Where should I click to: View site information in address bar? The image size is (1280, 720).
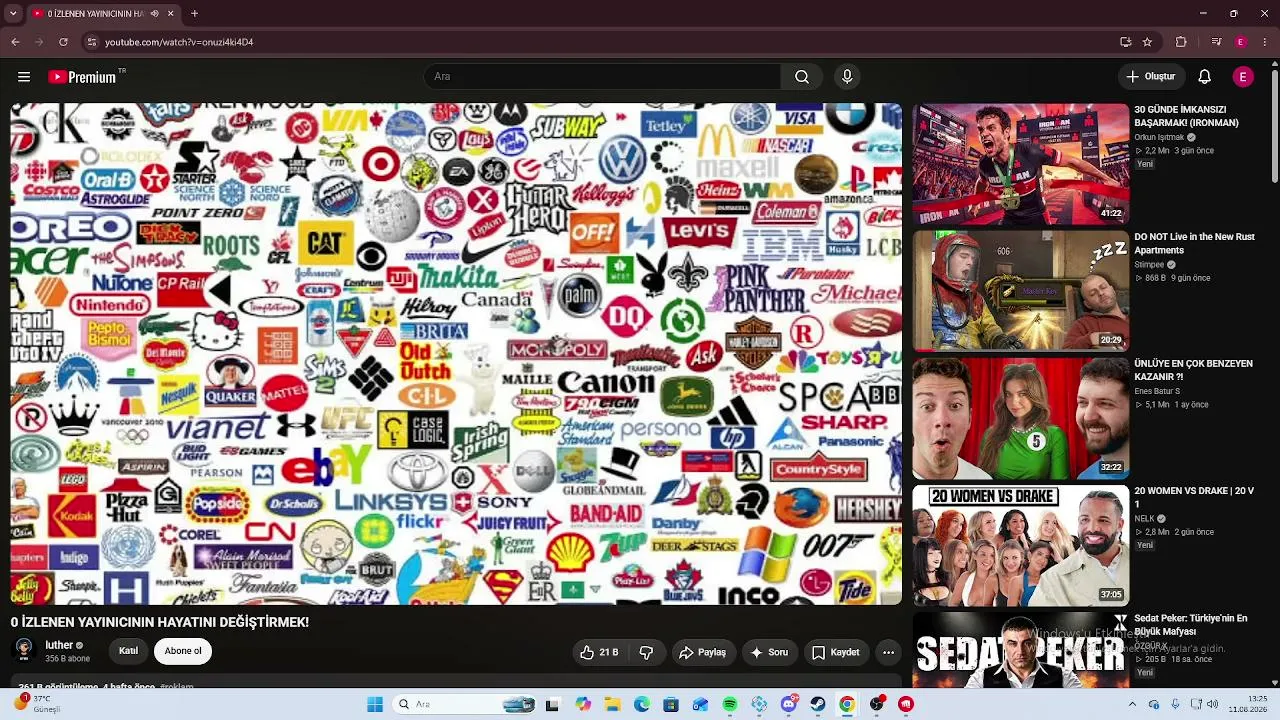click(91, 42)
